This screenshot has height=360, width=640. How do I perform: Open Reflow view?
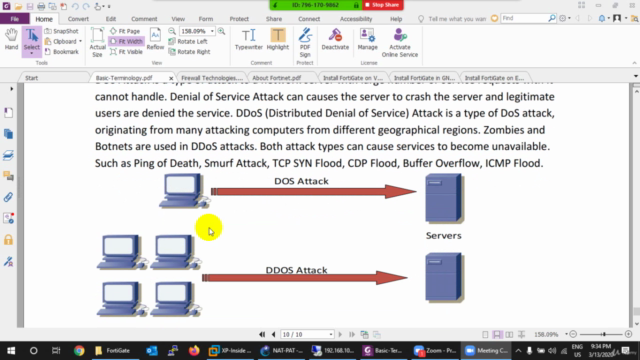pos(155,39)
